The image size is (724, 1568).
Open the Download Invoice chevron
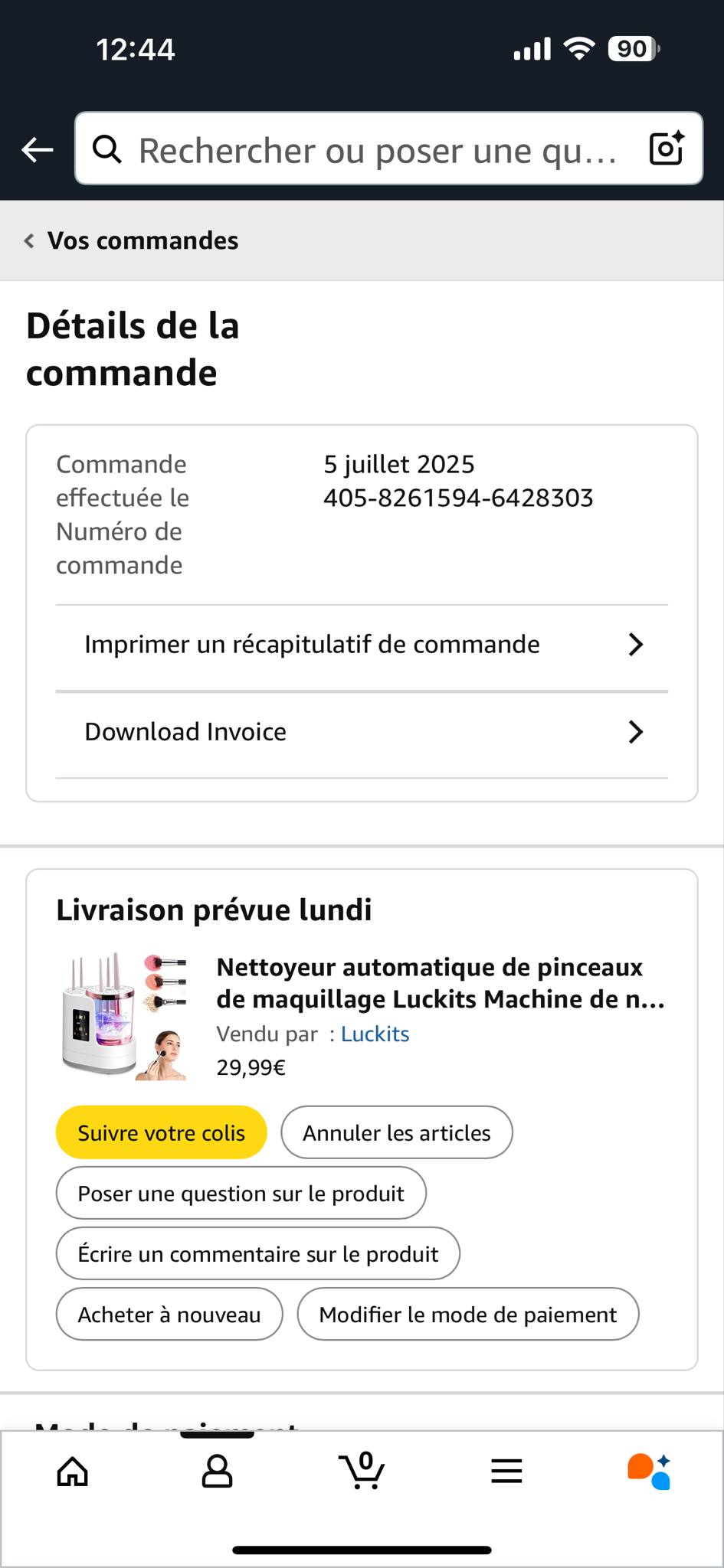pyautogui.click(x=636, y=732)
